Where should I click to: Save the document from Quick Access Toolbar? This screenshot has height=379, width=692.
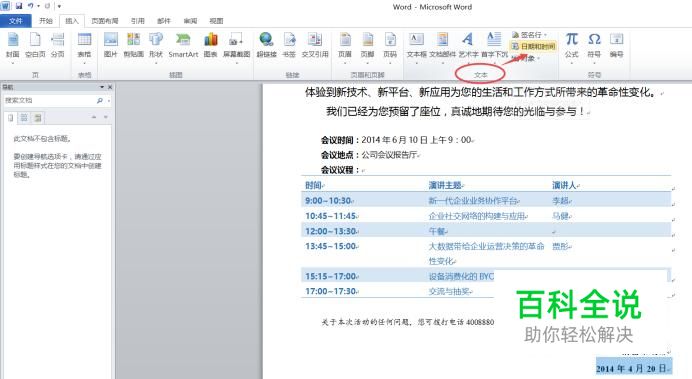[x=19, y=6]
